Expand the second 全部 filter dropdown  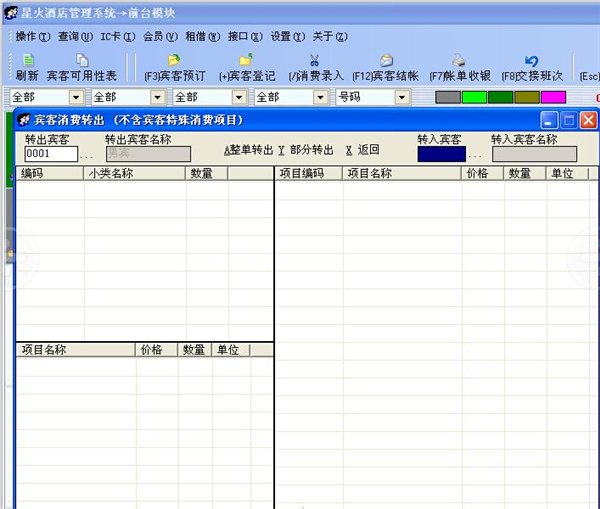158,97
